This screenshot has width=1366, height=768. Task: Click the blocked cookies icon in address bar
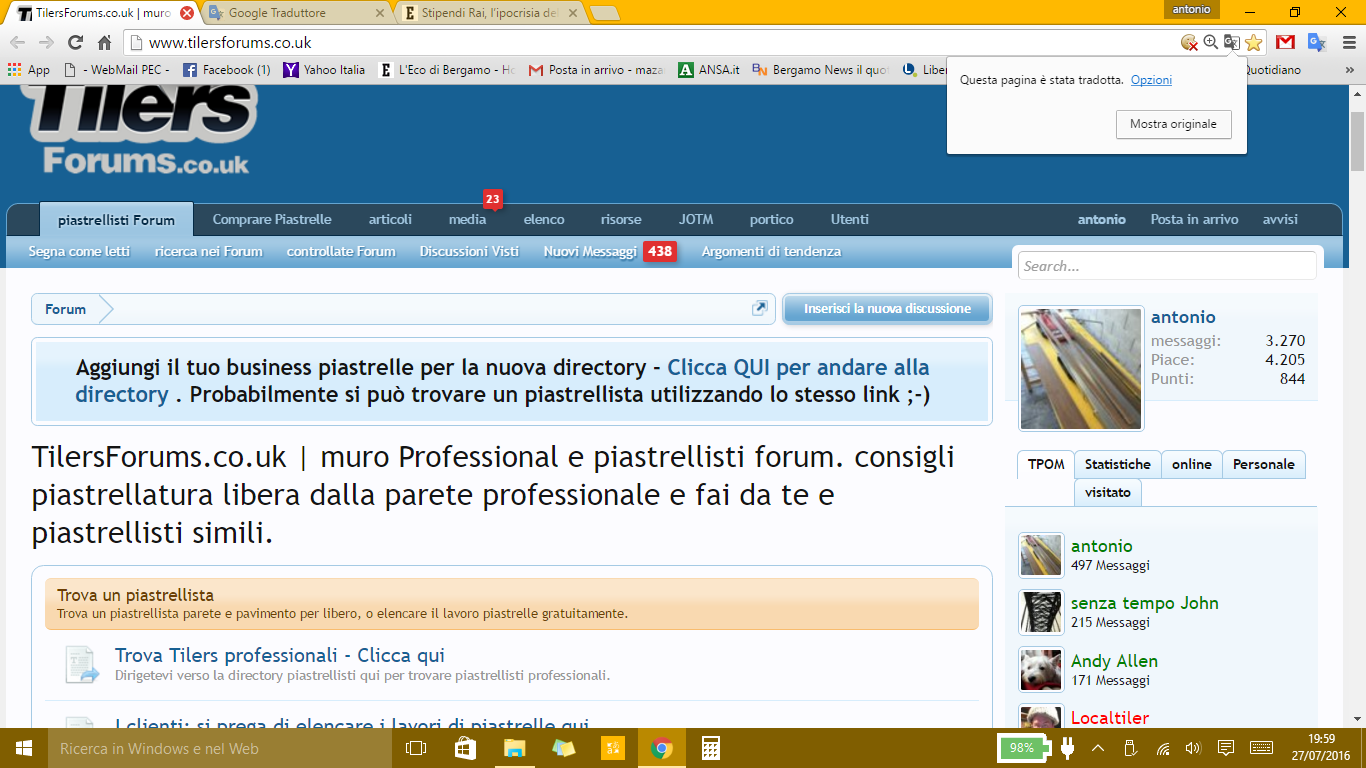click(x=1189, y=42)
